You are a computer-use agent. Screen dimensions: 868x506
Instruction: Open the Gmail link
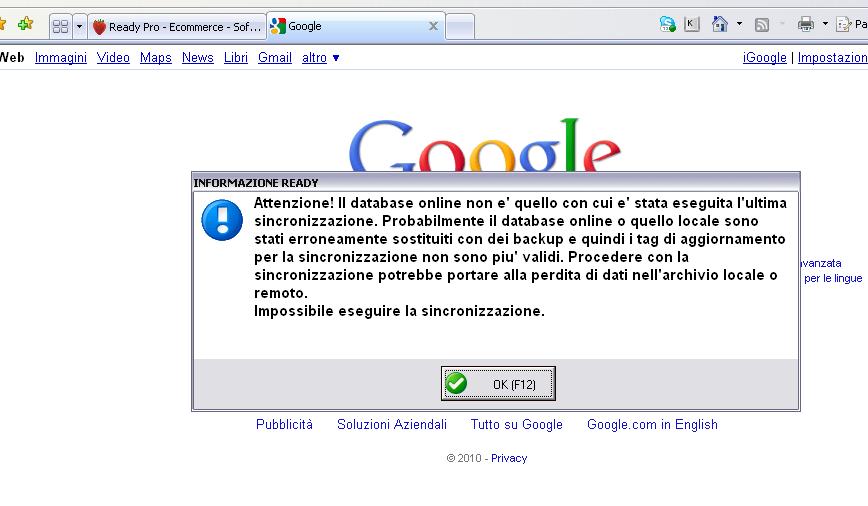click(x=275, y=58)
